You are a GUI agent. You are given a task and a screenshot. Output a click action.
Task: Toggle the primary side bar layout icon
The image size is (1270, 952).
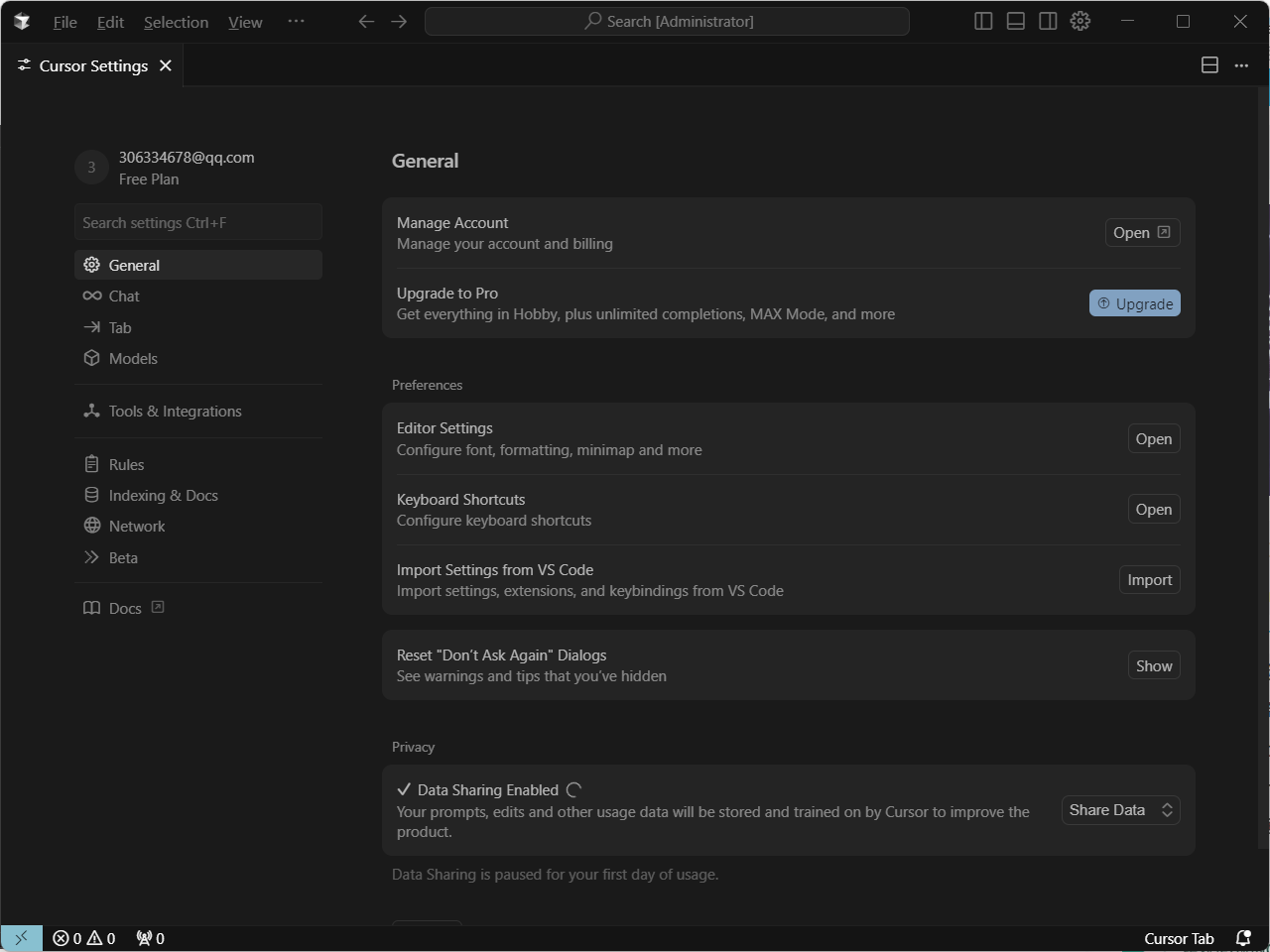click(x=983, y=21)
